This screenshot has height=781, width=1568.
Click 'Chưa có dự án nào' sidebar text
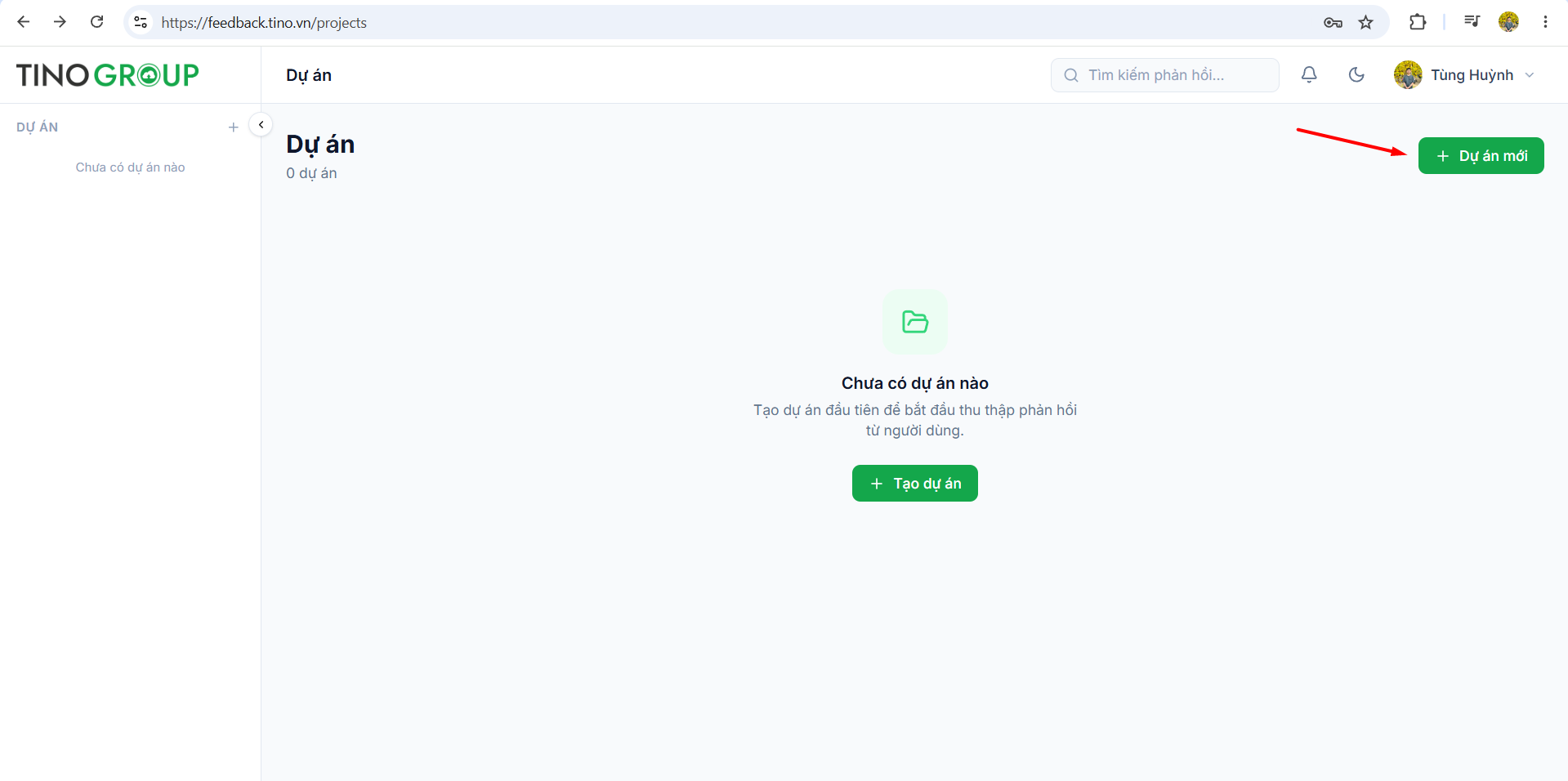(x=131, y=167)
